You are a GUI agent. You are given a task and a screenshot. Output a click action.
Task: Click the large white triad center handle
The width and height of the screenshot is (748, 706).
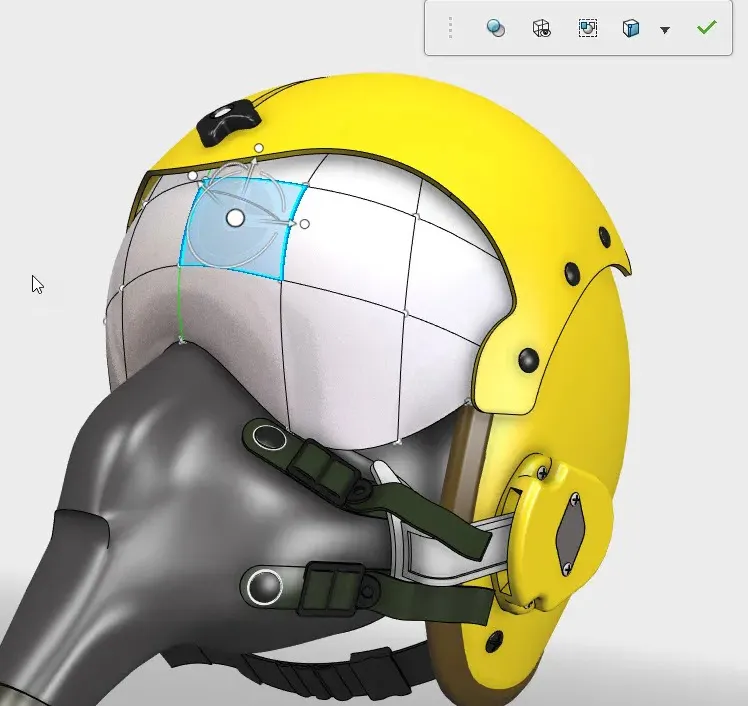(x=235, y=218)
